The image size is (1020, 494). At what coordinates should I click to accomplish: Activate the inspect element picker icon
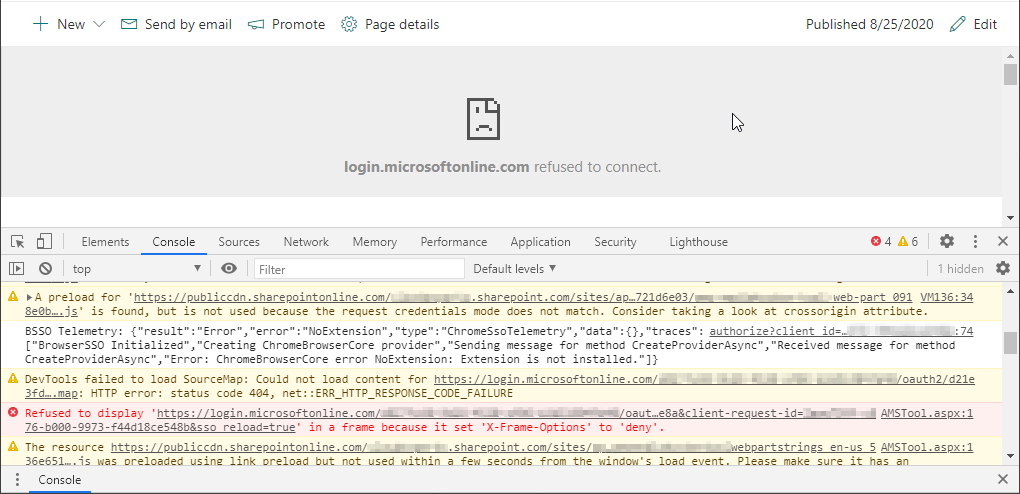click(18, 242)
